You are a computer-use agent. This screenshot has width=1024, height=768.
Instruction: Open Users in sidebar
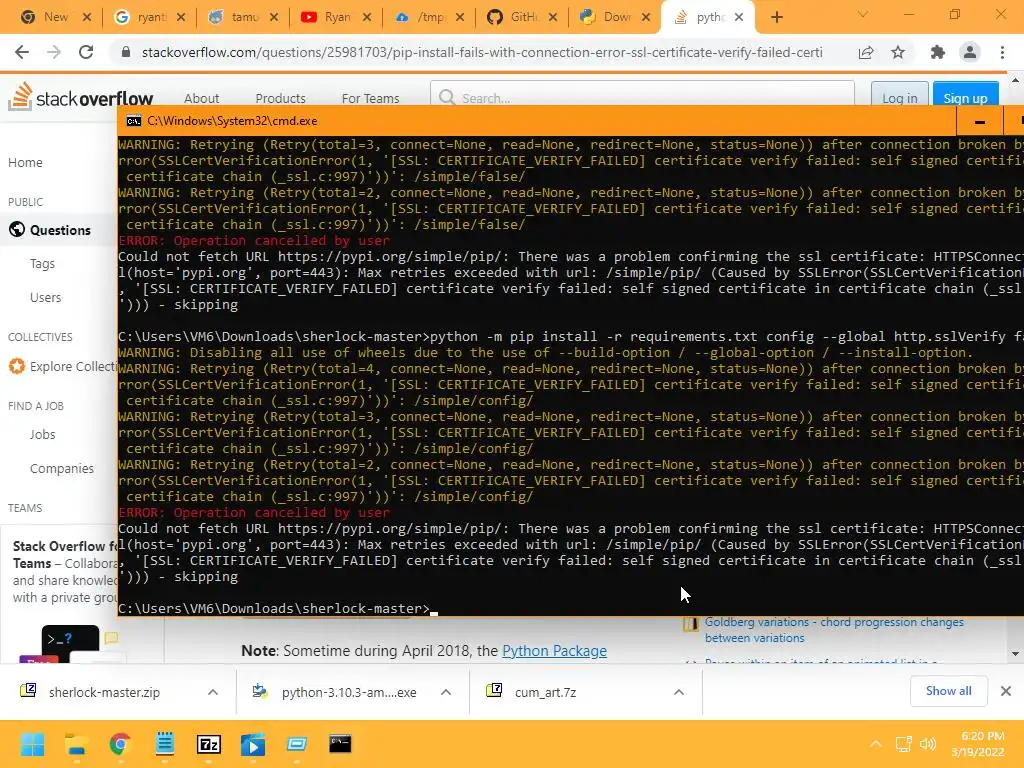pos(45,297)
